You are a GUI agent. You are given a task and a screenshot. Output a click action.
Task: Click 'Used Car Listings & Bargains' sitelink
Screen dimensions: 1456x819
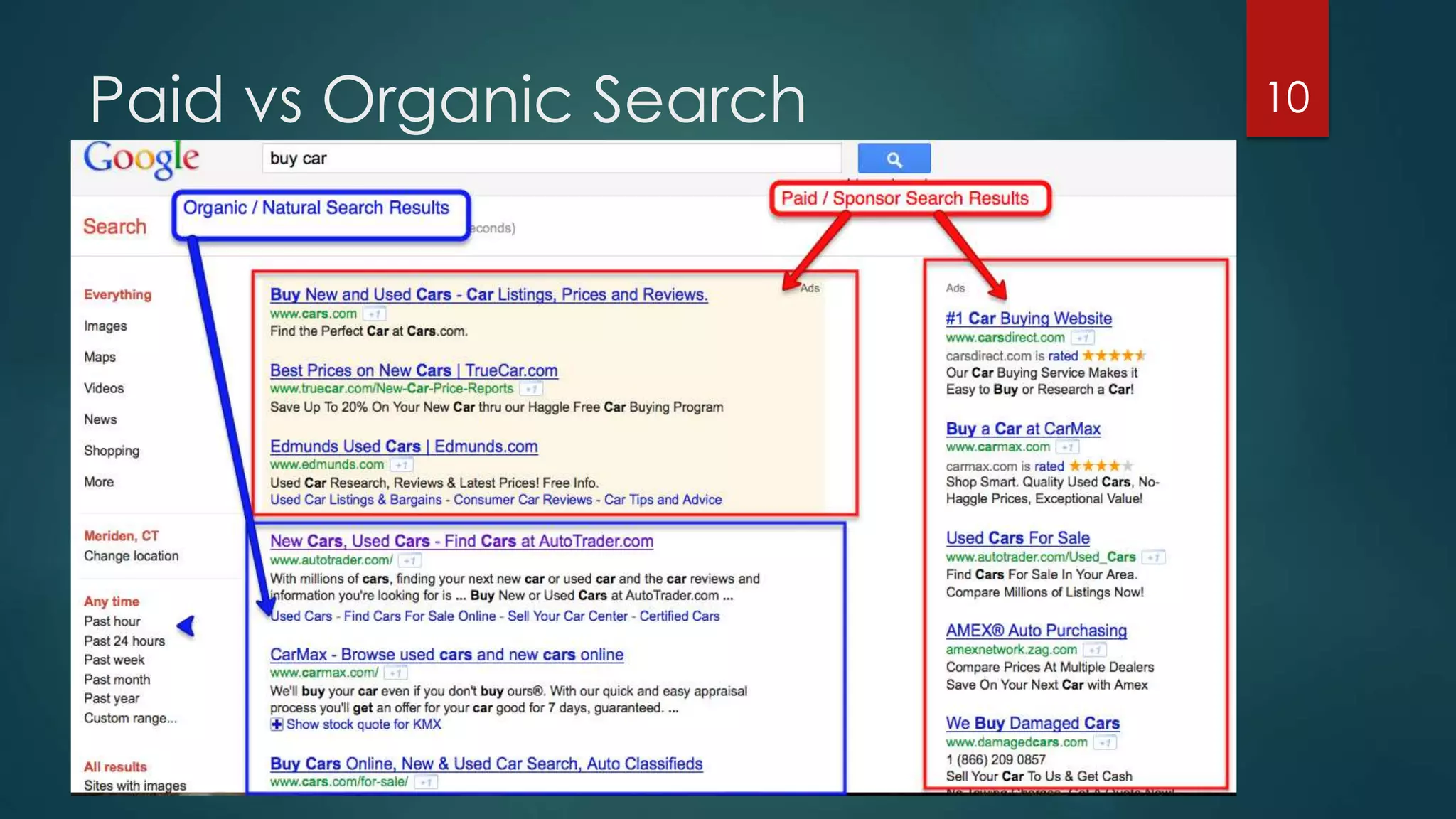coord(355,500)
